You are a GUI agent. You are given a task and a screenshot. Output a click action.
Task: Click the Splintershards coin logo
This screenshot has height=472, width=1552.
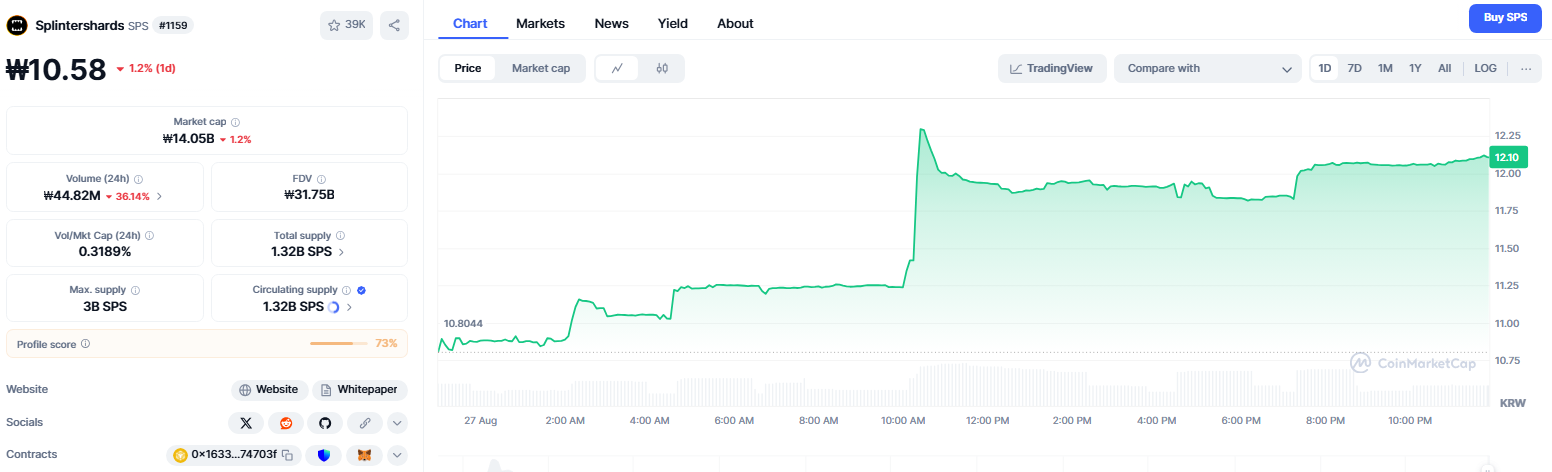[17, 25]
